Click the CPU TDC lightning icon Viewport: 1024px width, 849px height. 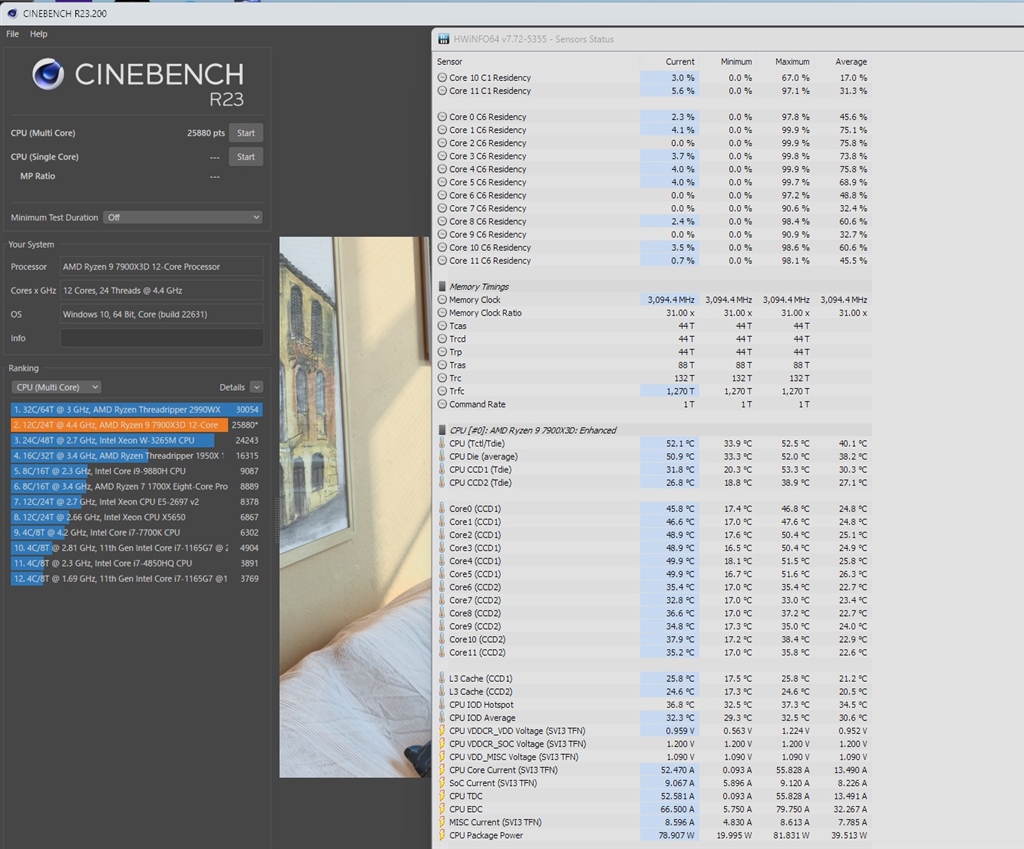click(442, 796)
